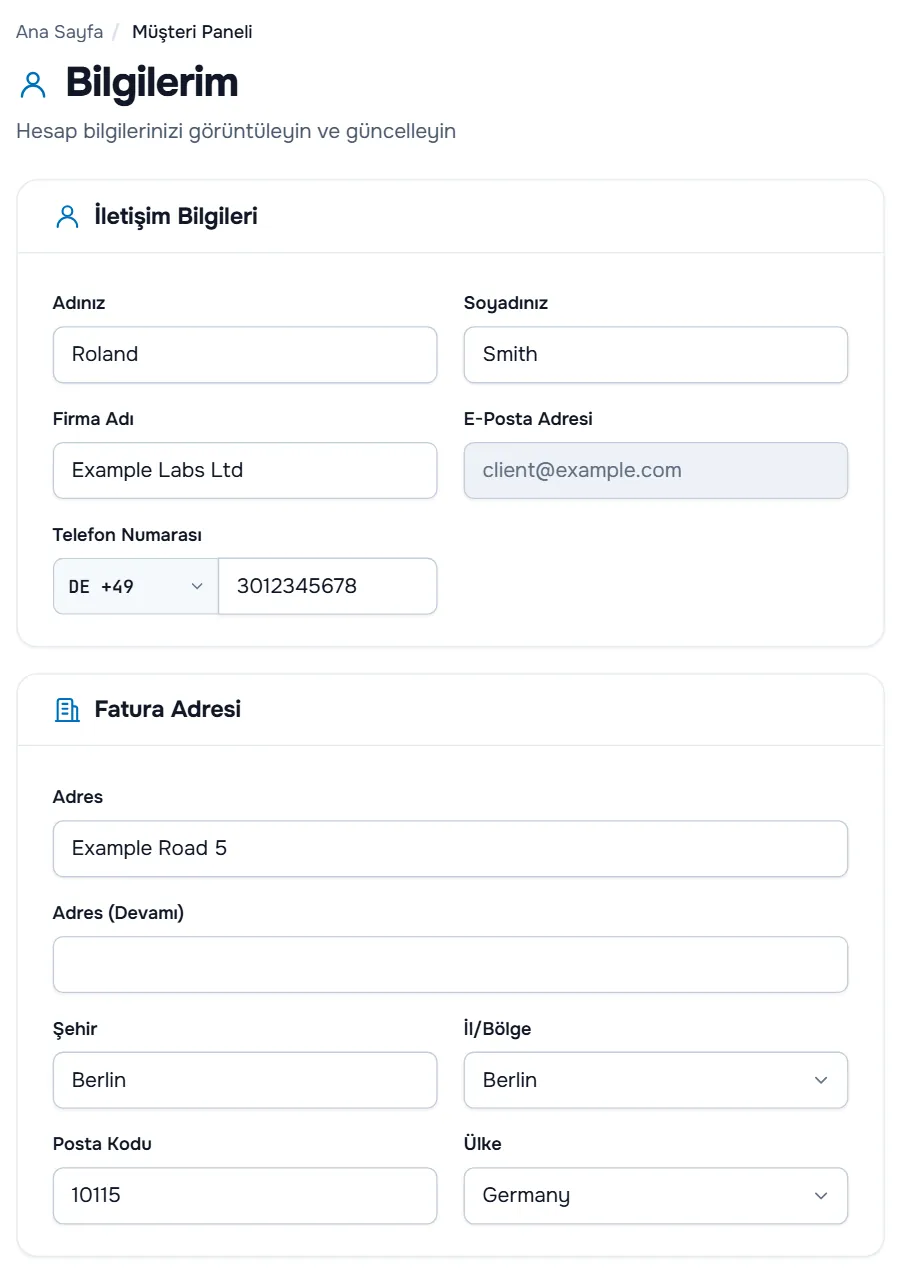This screenshot has width=901, height=1273.
Task: Click the user icon beside the Bilgilerim heading
Action: click(34, 85)
